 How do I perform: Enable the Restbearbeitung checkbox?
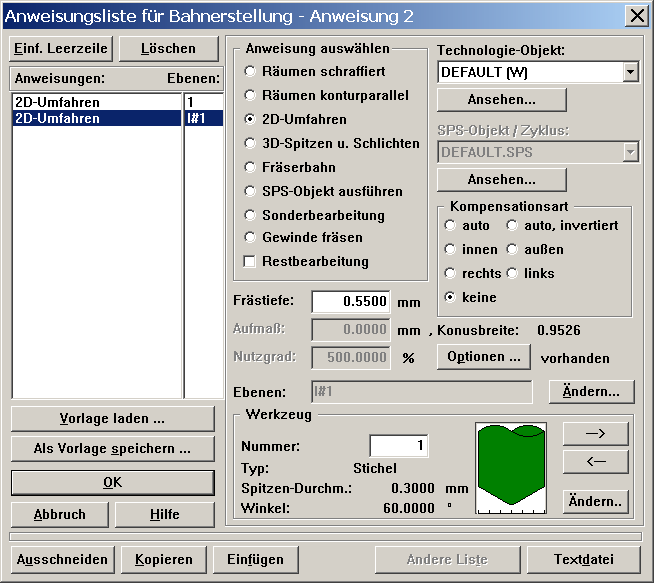click(250, 262)
